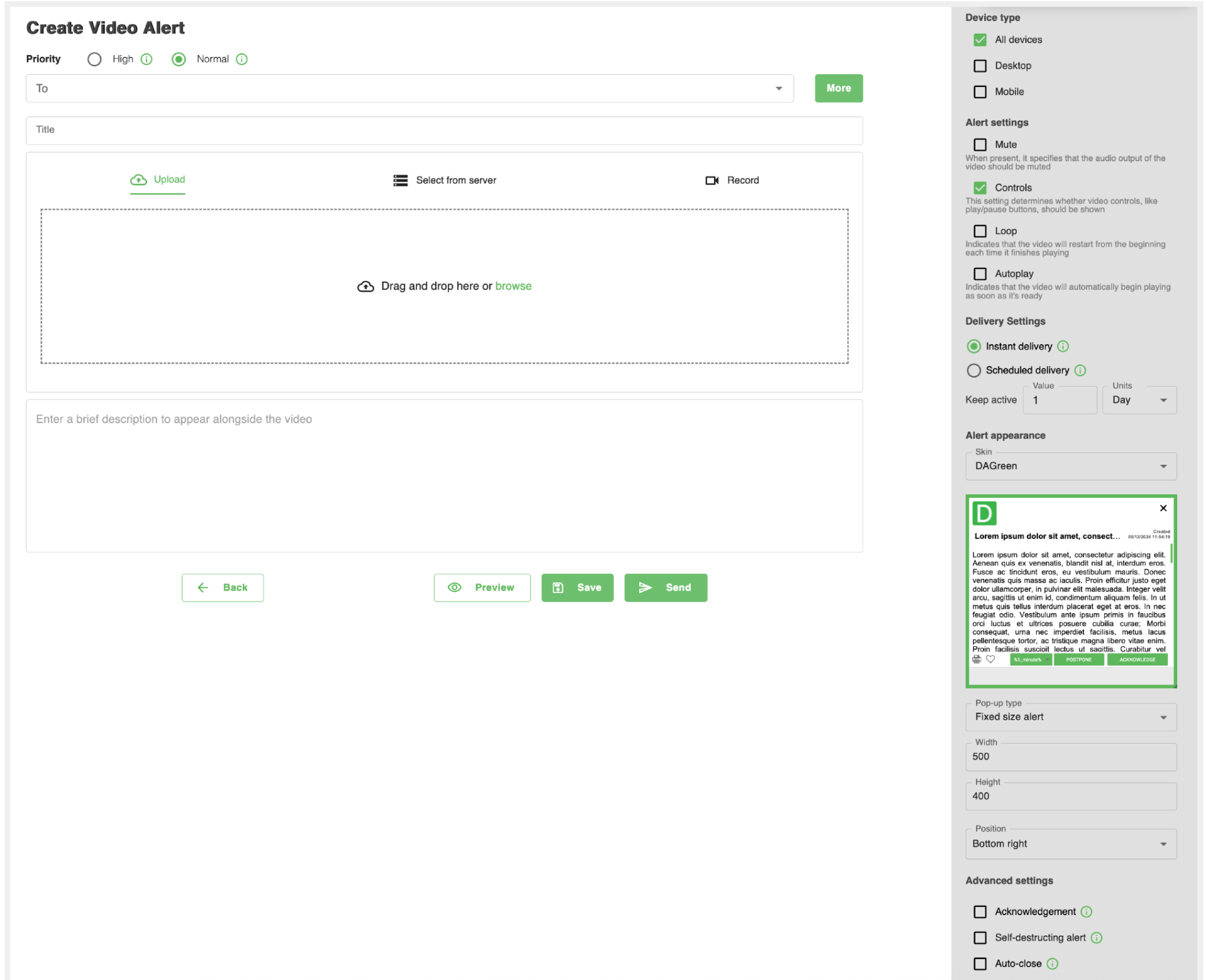Select the High priority radio button

click(x=94, y=59)
